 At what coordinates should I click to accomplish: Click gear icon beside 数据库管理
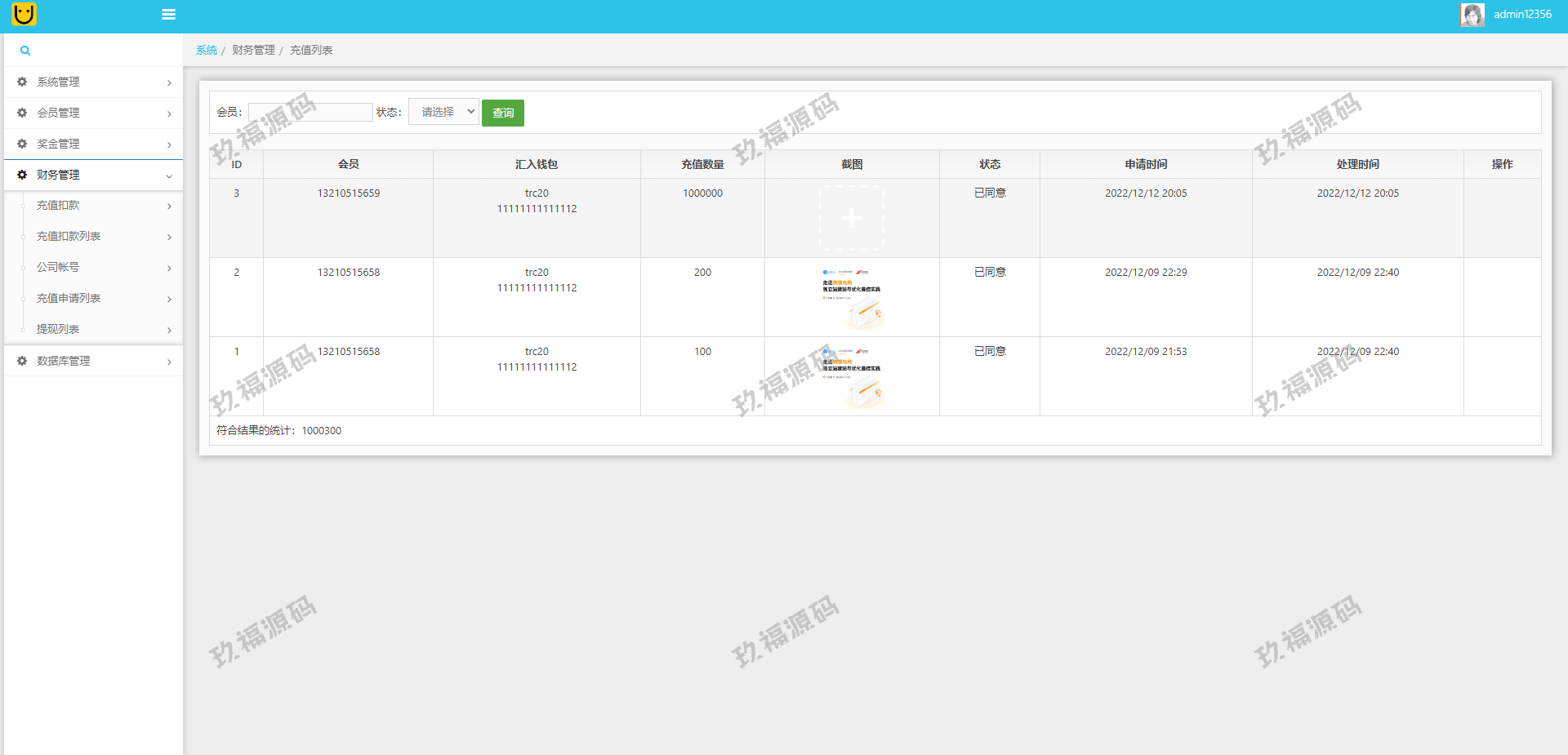(x=22, y=361)
